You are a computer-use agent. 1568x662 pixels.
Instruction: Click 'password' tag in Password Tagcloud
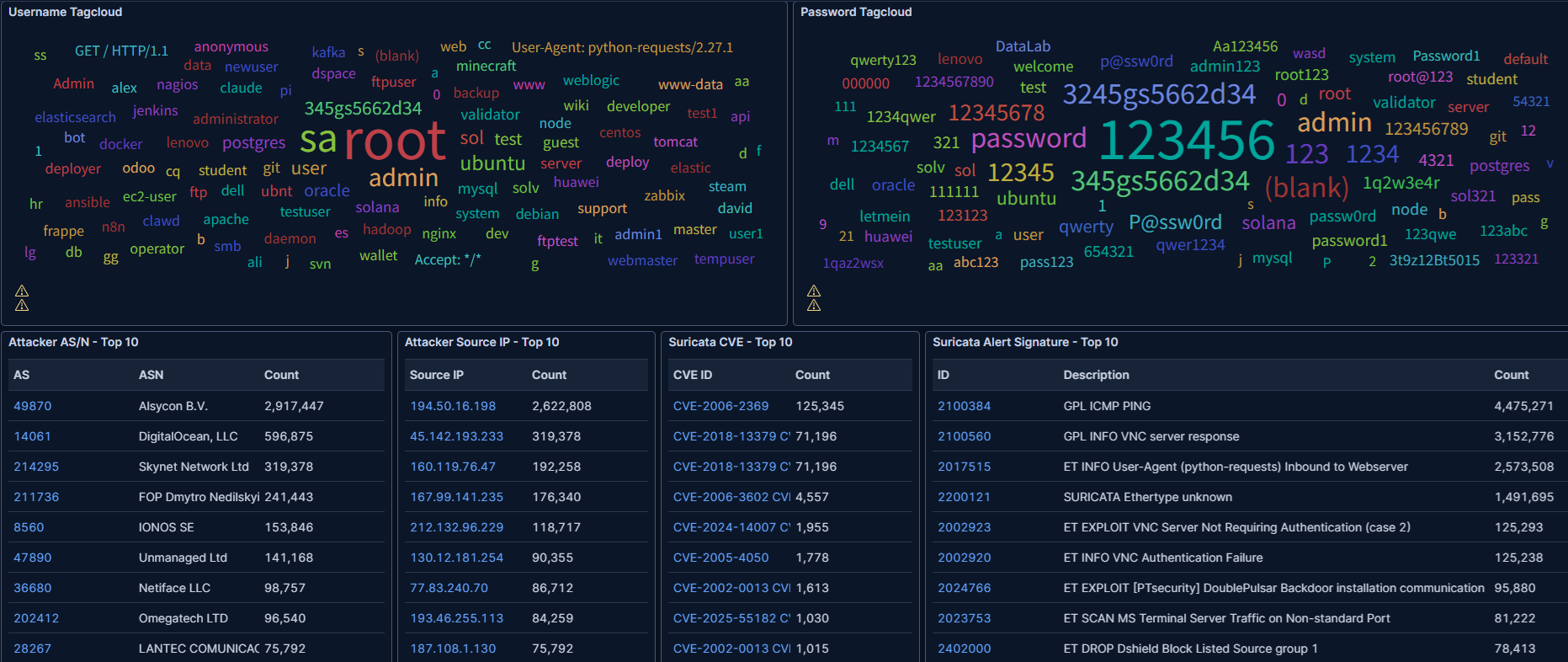coord(1029,138)
